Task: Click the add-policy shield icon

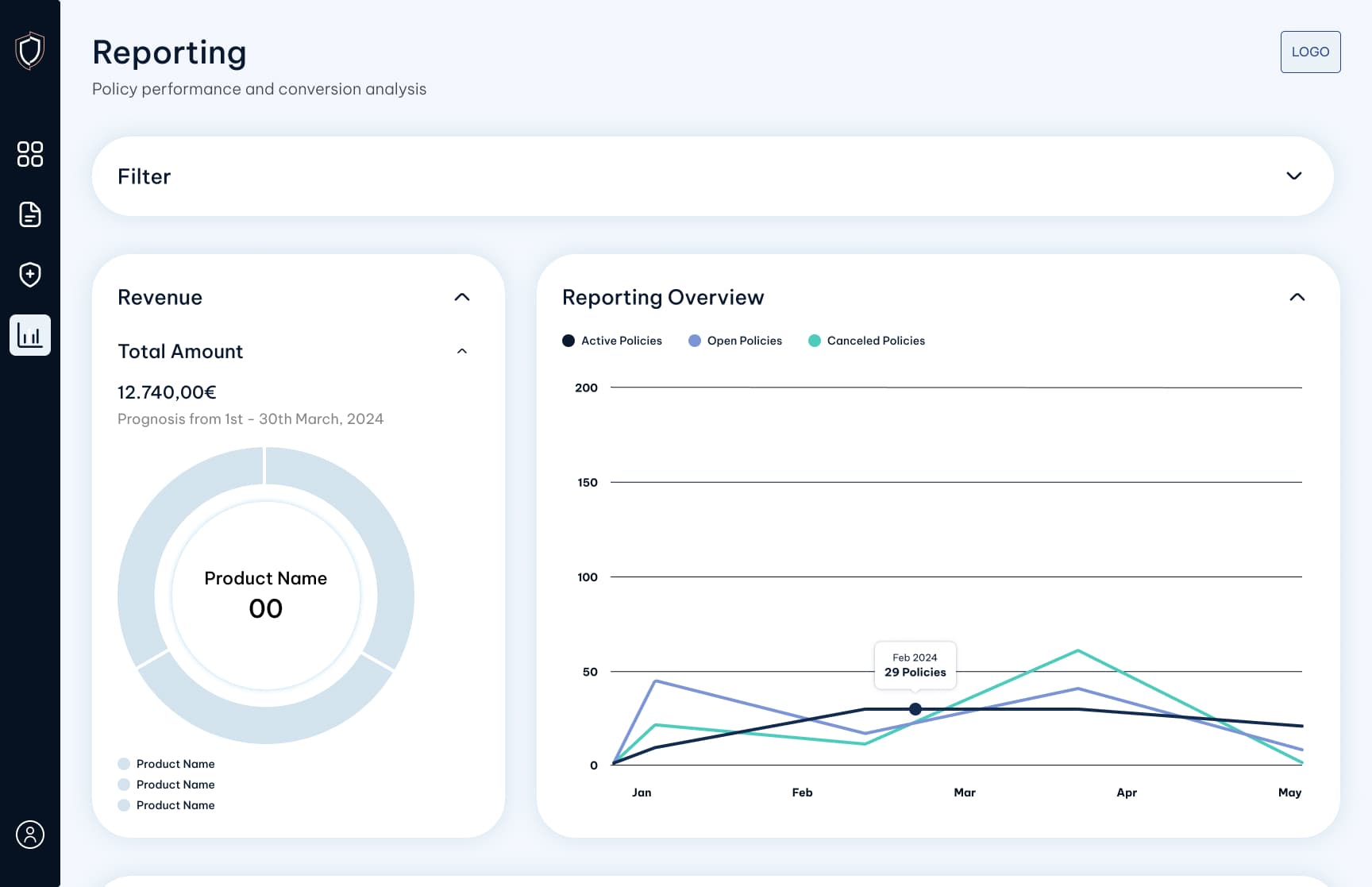Action: coord(29,275)
